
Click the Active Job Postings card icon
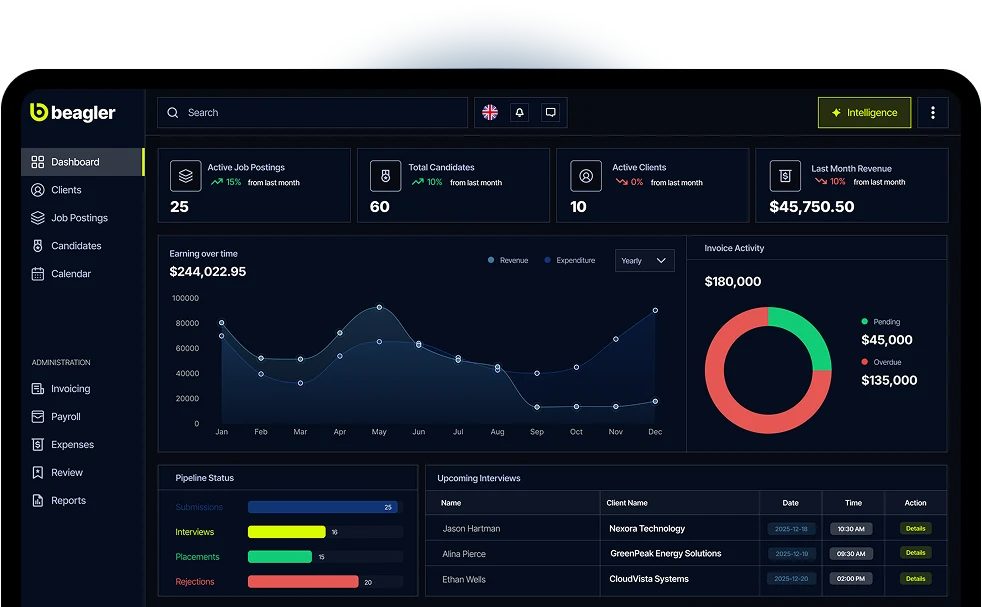tap(185, 176)
